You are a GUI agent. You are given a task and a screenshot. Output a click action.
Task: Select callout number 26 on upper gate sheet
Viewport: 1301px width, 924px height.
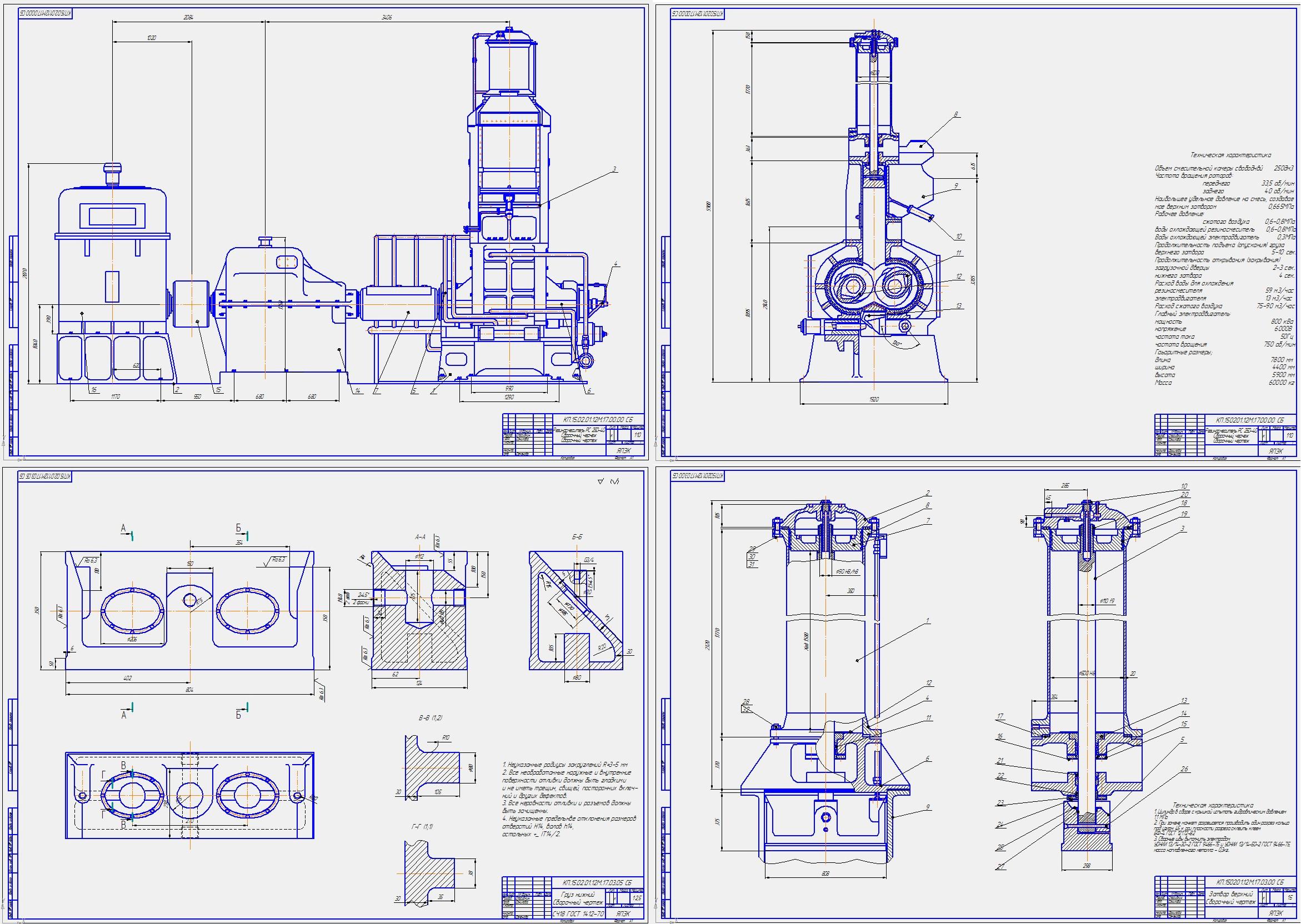1185,769
